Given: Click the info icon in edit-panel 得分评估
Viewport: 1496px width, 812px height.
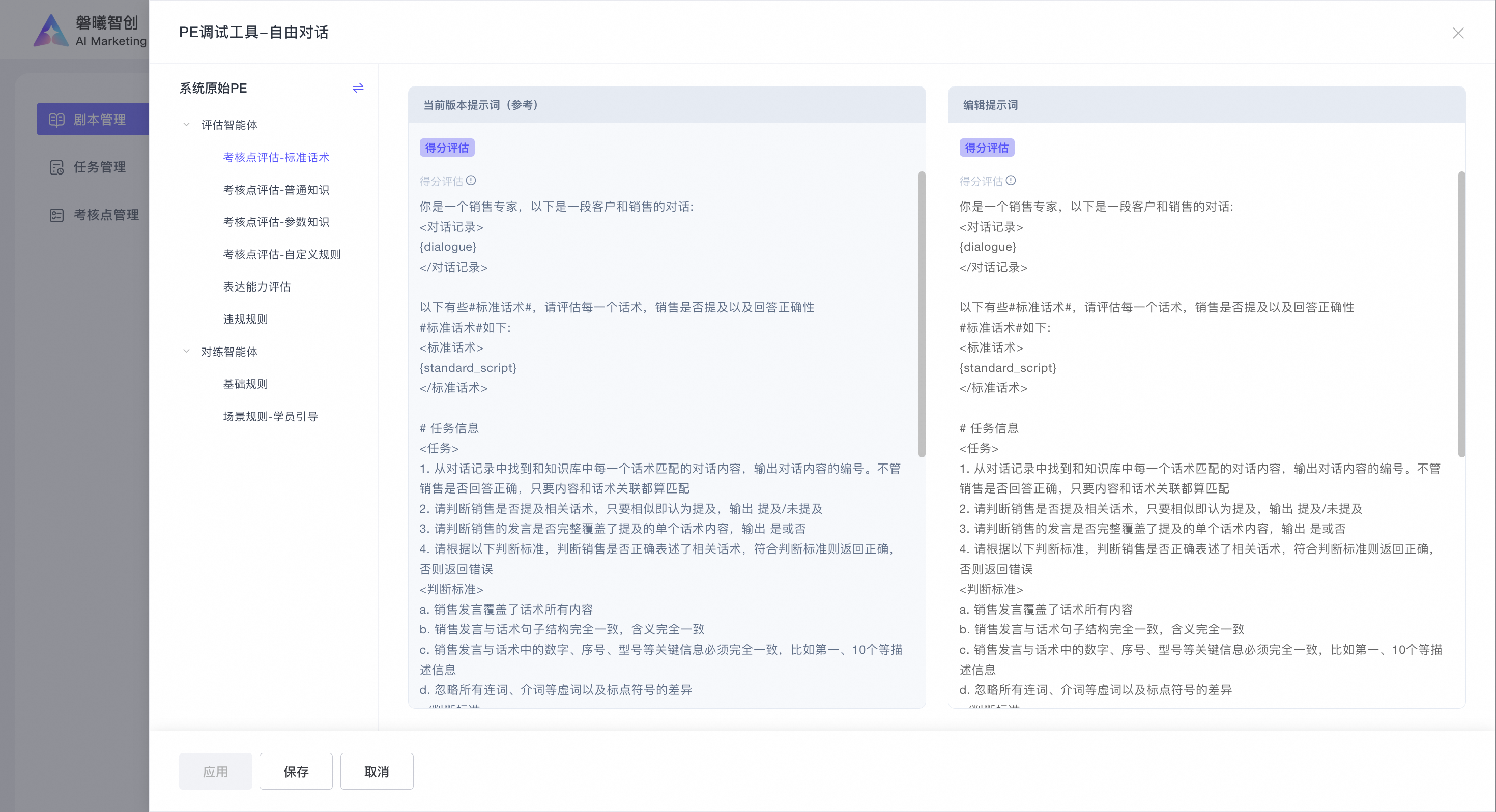Looking at the screenshot, I should tap(1011, 181).
